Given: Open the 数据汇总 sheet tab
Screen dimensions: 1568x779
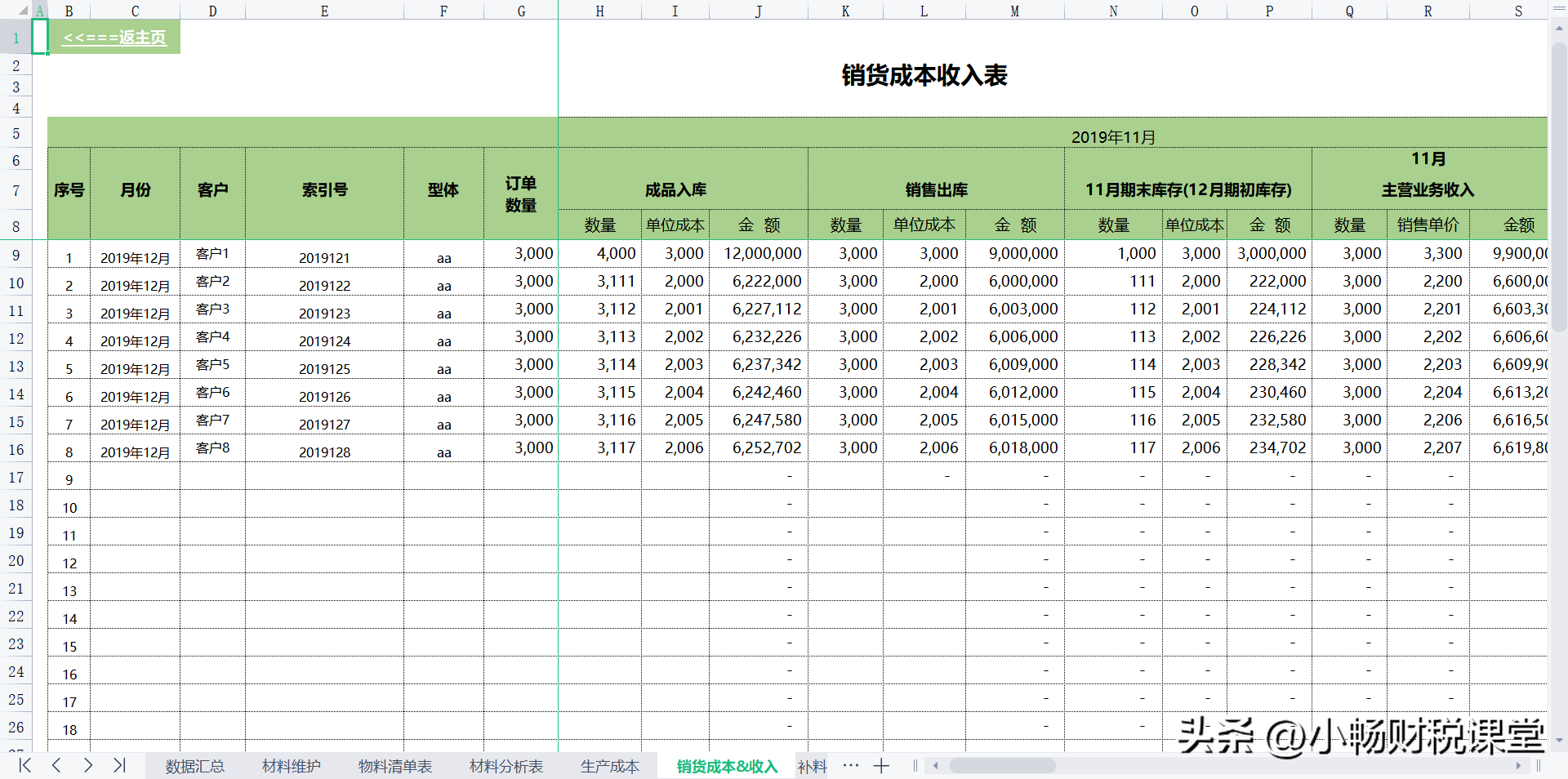Looking at the screenshot, I should click(x=195, y=766).
